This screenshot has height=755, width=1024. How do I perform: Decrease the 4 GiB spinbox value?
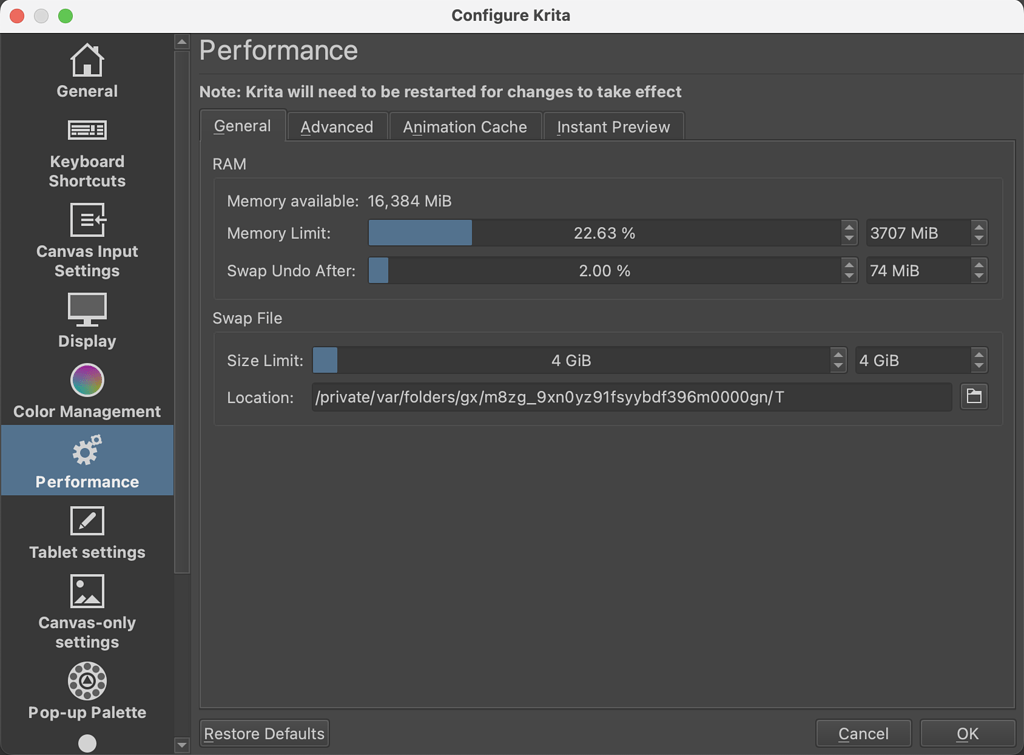tap(978, 366)
